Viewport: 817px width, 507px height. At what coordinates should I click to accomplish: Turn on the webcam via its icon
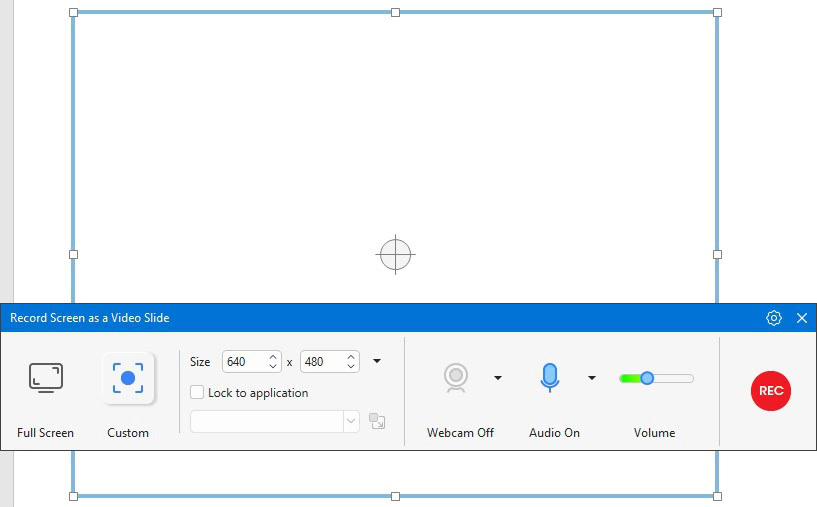click(x=456, y=377)
